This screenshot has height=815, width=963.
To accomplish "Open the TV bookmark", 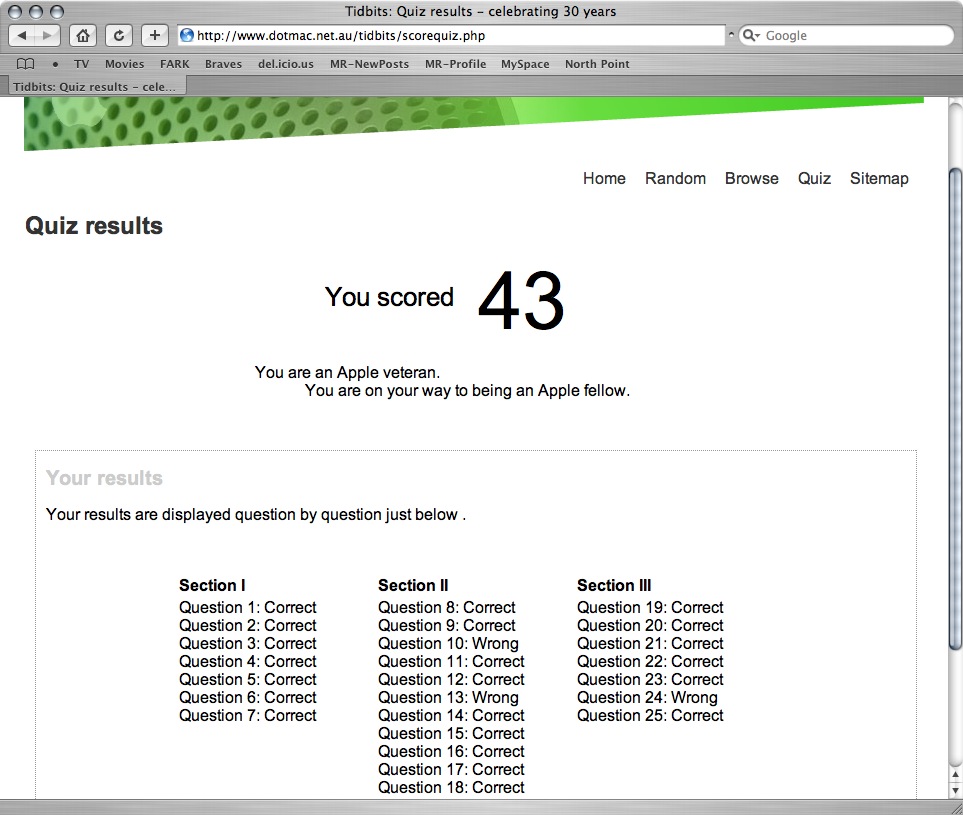I will point(82,64).
